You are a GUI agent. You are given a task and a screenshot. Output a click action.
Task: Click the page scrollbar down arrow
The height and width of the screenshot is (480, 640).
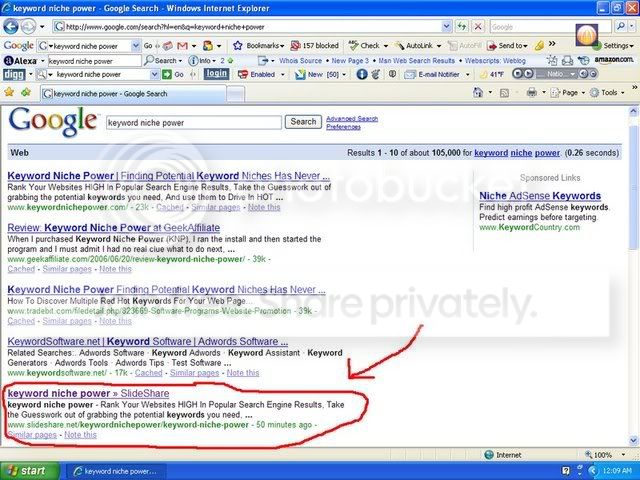[x=633, y=440]
